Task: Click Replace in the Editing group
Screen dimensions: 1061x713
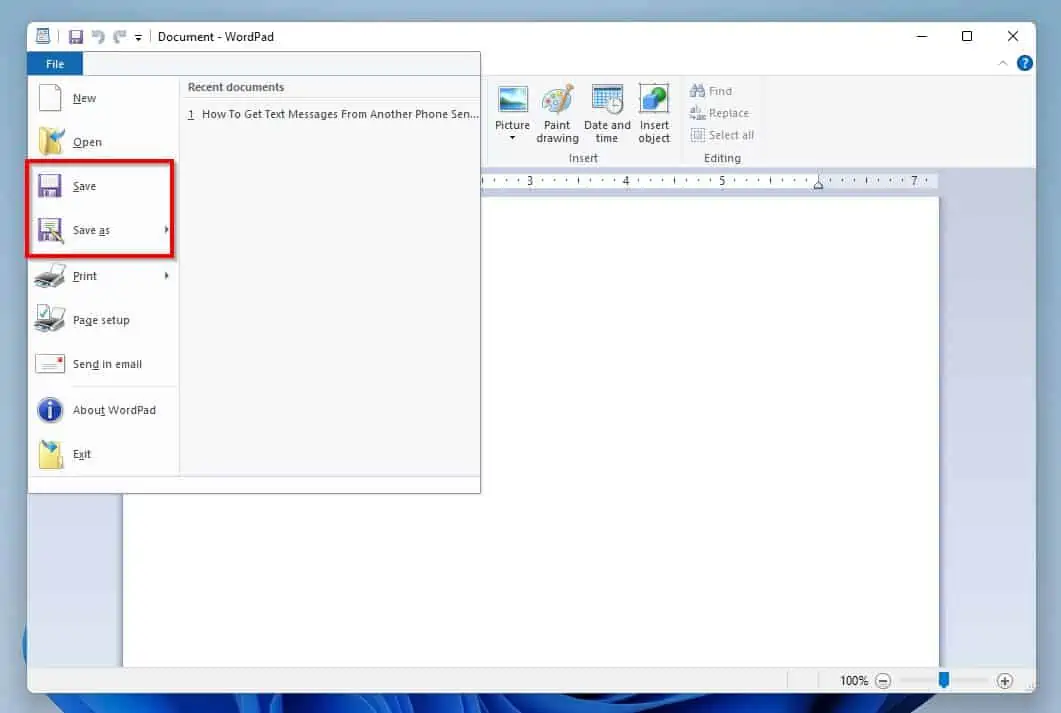Action: coord(719,113)
